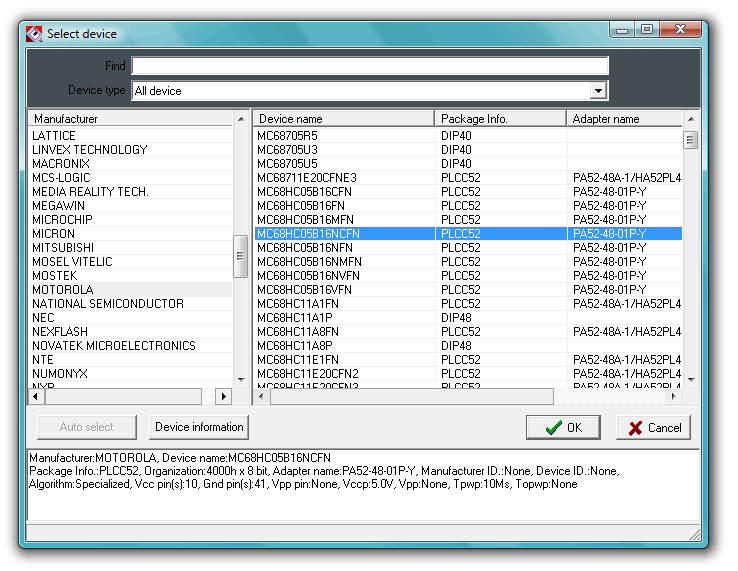Select manufacturer MCS-LOGIC
Viewport: 738px width, 571px height.
130,177
